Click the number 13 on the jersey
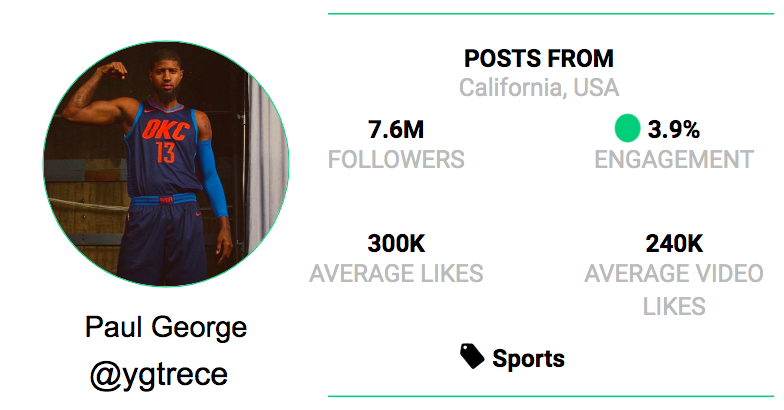 click(165, 153)
